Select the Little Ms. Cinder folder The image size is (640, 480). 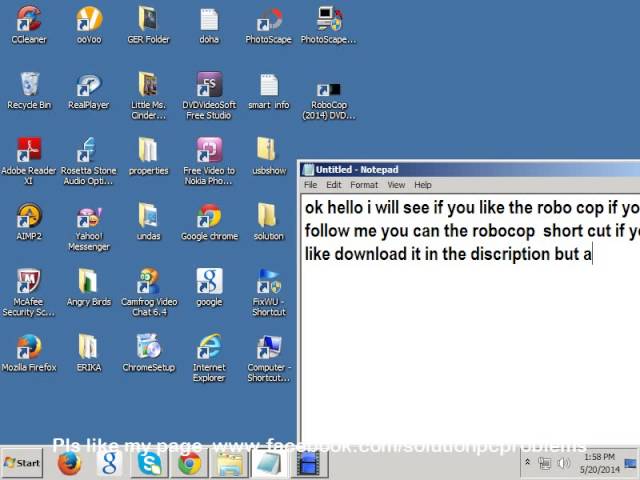tap(148, 96)
